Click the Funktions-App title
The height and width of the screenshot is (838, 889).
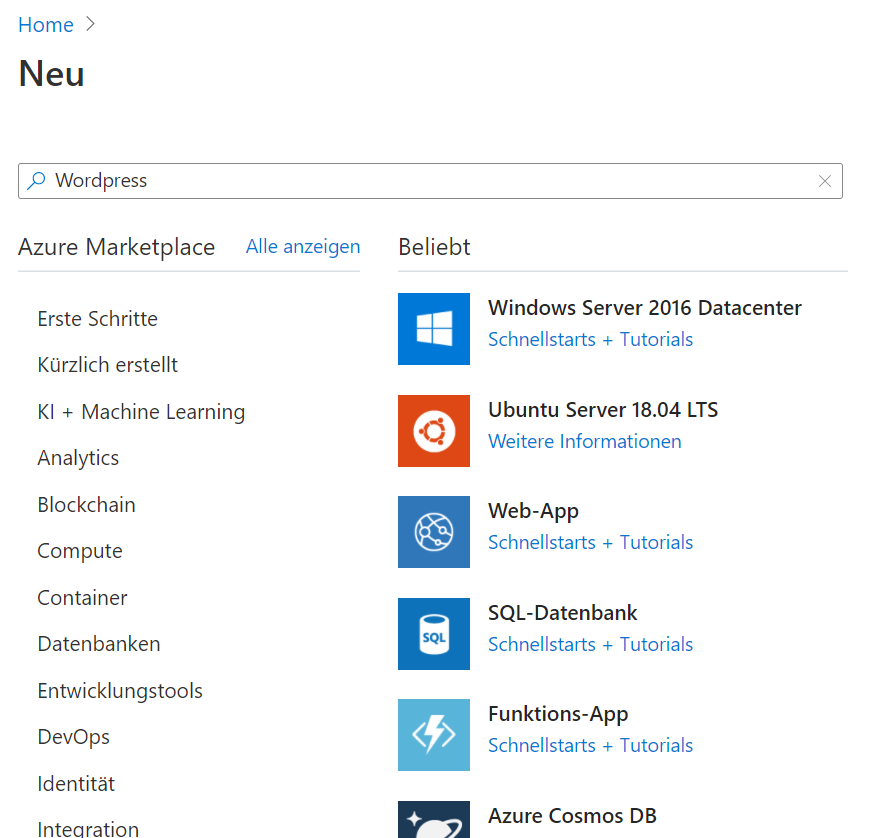click(x=558, y=714)
